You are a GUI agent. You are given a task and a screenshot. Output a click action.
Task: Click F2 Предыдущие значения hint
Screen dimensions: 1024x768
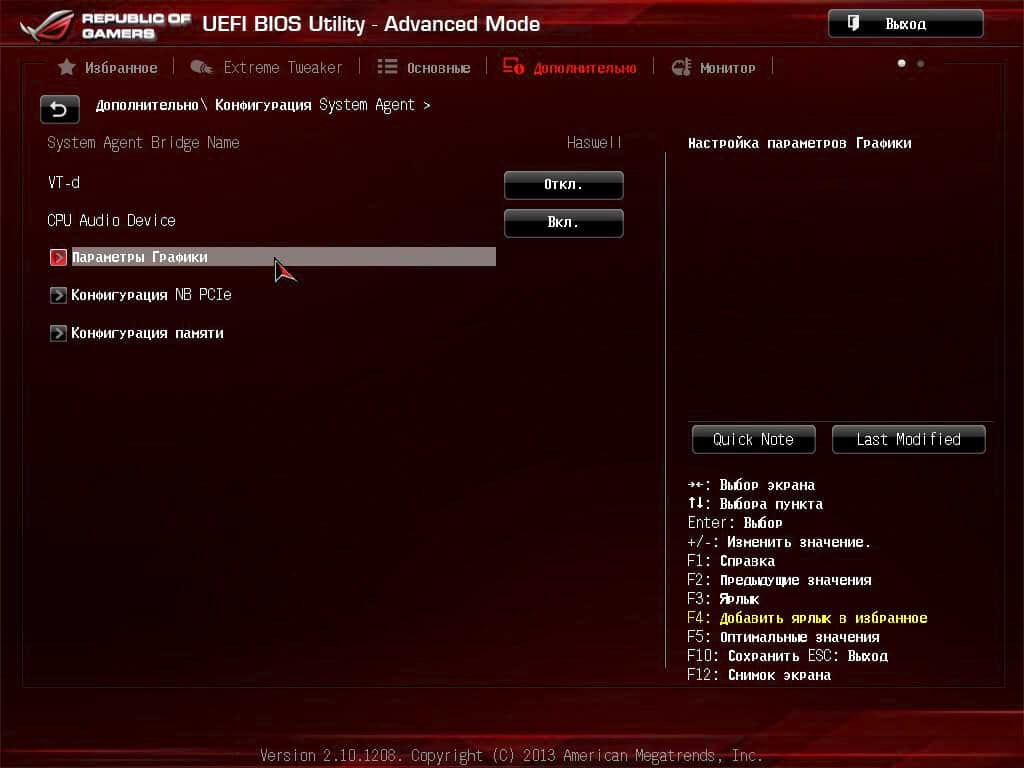tap(779, 580)
